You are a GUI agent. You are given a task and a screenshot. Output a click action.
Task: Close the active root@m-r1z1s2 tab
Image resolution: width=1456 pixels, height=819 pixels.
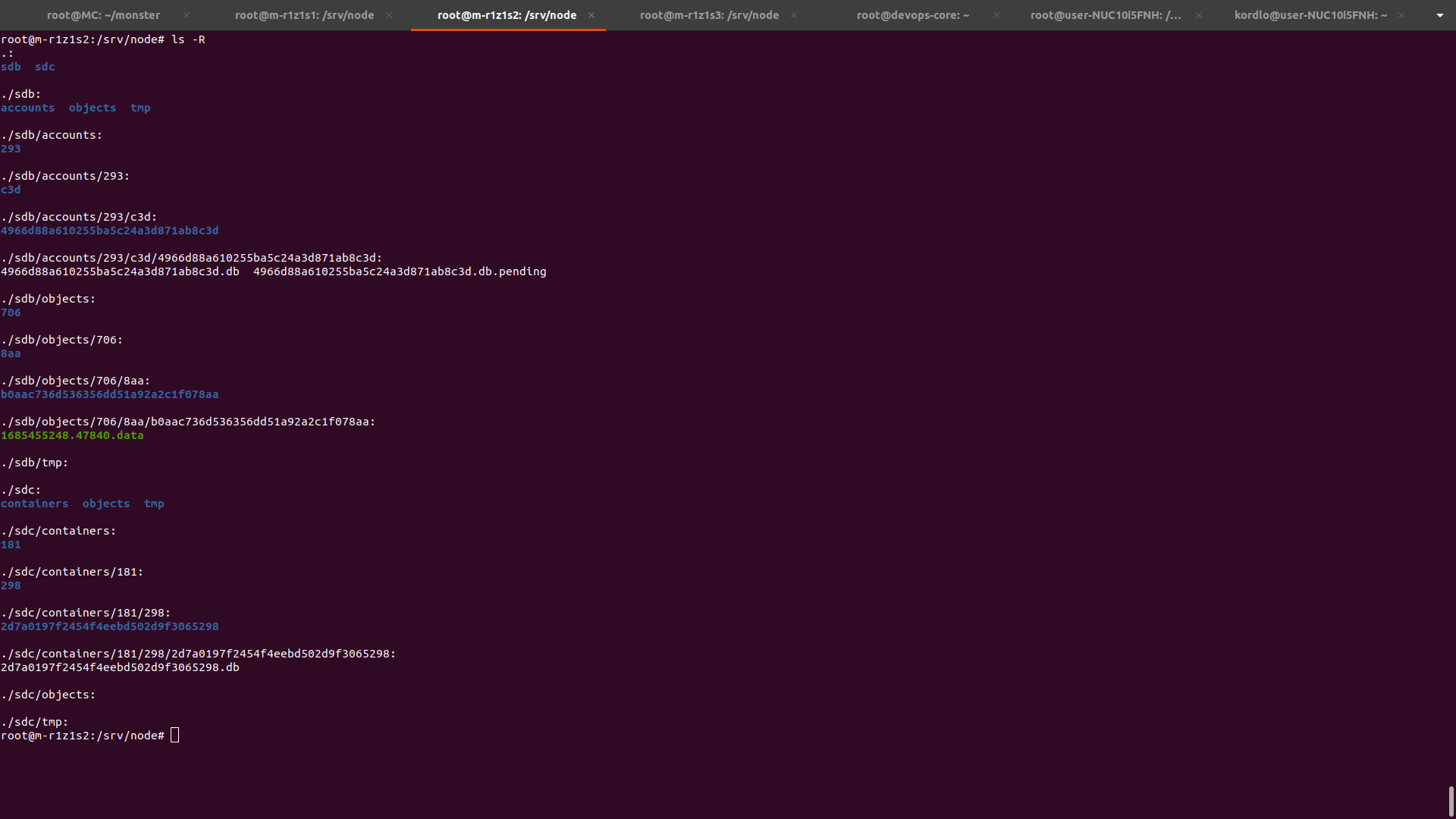click(x=591, y=15)
